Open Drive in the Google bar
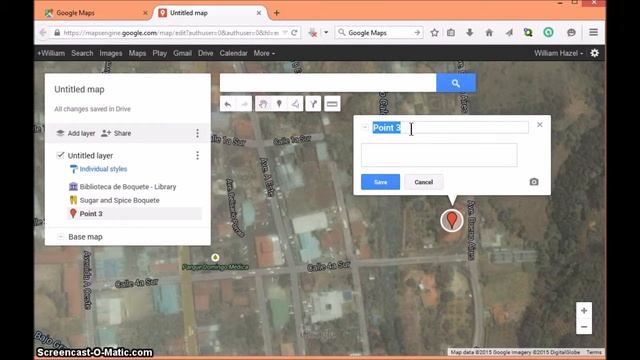The height and width of the screenshot is (360, 640). pyautogui.click(x=205, y=53)
